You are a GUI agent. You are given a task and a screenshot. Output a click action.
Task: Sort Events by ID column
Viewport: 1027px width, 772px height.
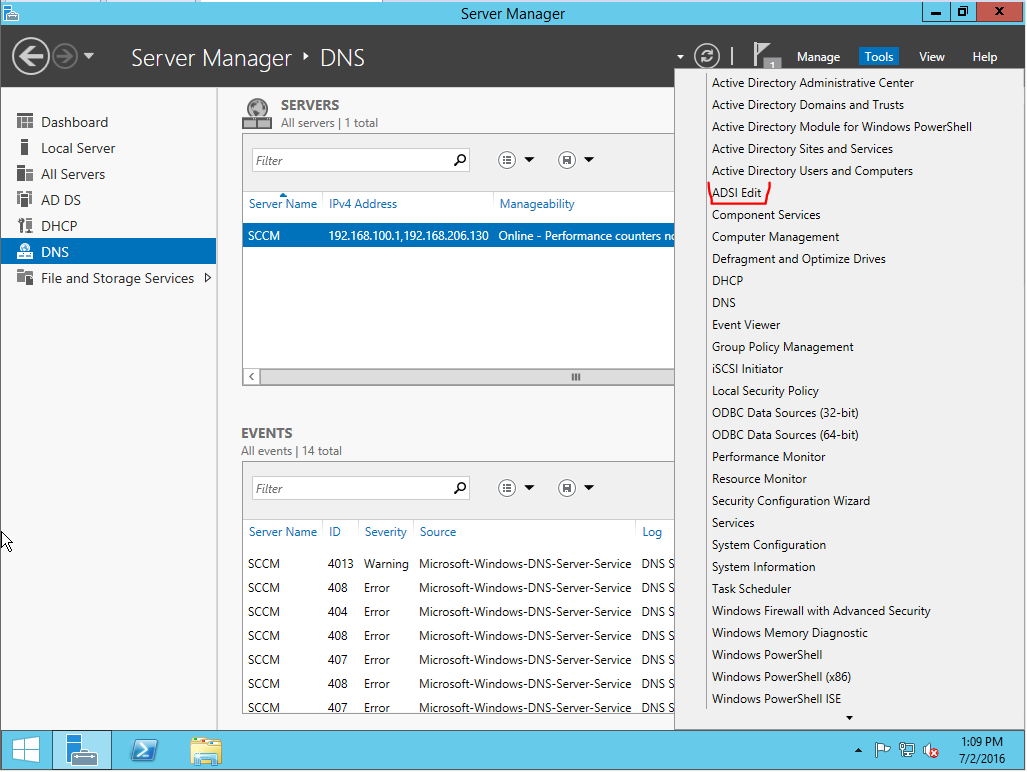335,532
